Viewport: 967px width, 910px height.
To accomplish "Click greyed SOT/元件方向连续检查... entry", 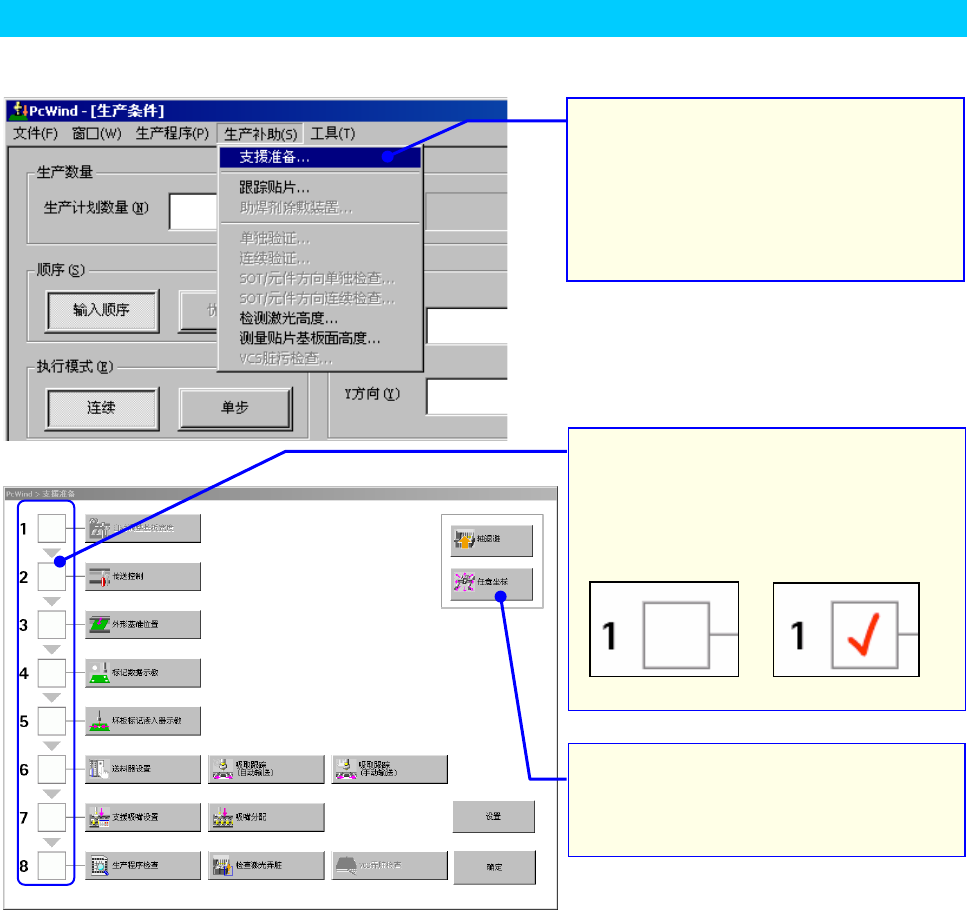I will click(320, 298).
